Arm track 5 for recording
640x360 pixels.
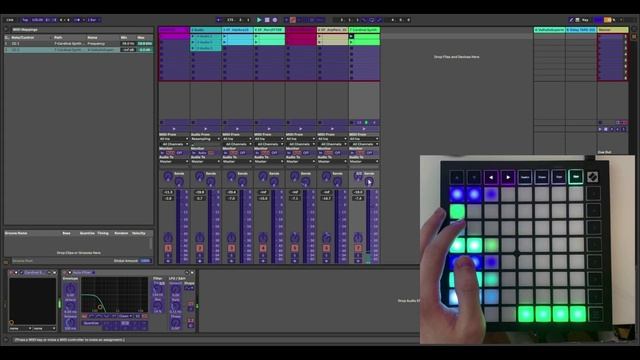click(x=295, y=261)
